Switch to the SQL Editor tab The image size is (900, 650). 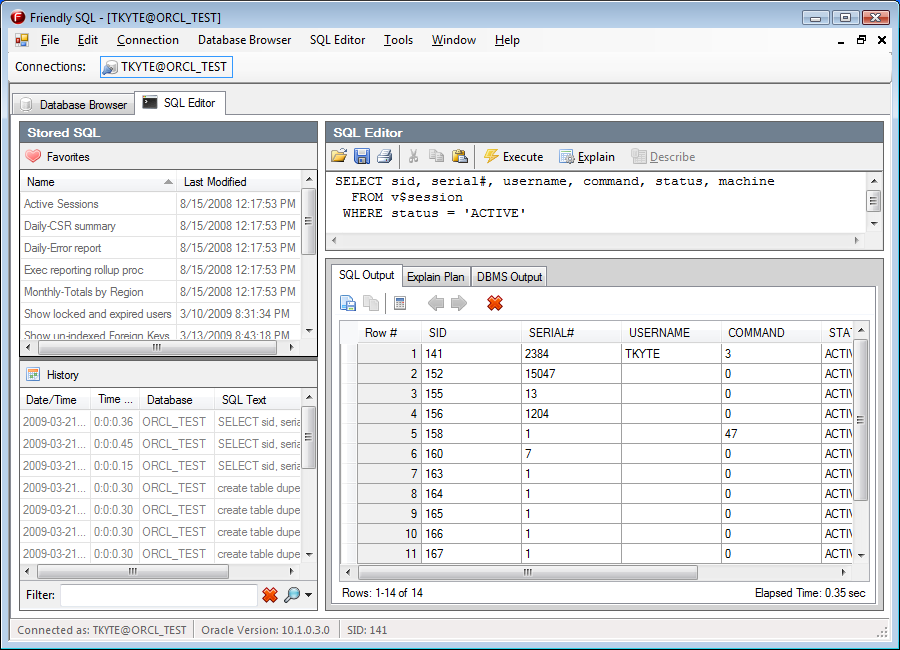(180, 103)
